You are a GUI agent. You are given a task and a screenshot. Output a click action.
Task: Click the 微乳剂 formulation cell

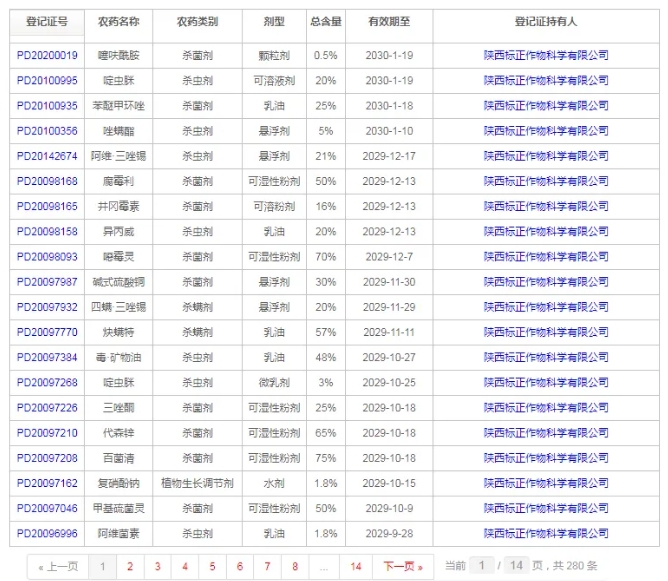click(x=274, y=382)
